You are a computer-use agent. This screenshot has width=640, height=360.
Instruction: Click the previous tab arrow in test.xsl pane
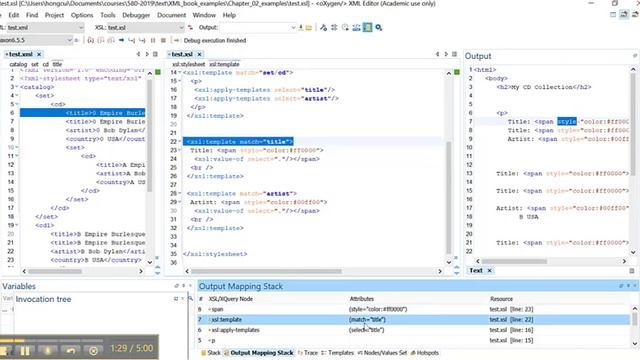tap(437, 54)
